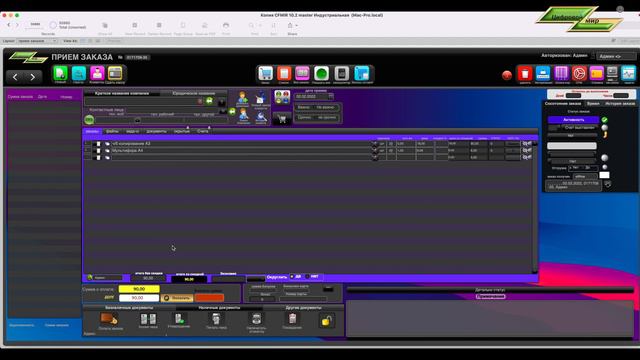Select the 'НЕТ' rounding radio option
This screenshot has width=640, height=360.
pyautogui.click(x=307, y=277)
